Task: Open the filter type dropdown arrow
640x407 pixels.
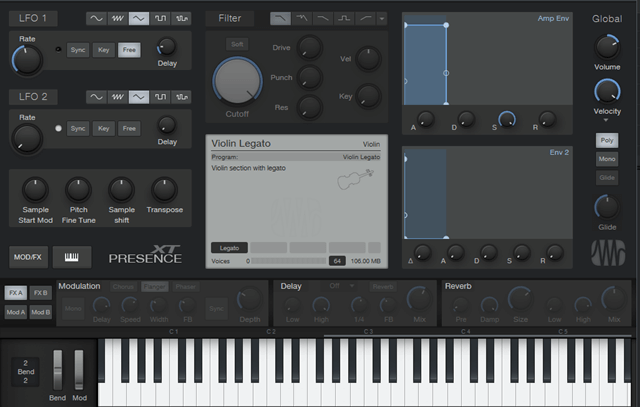Action: tap(382, 18)
